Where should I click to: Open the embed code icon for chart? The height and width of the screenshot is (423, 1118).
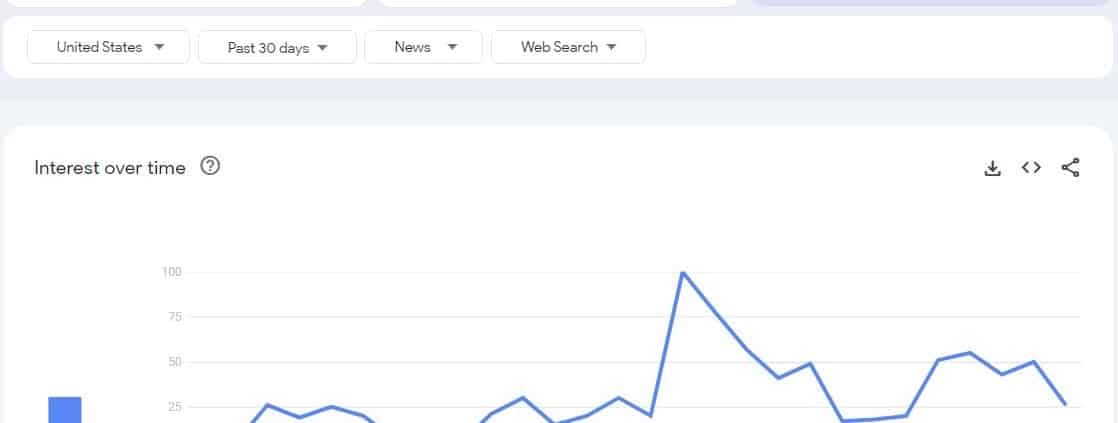pos(1031,168)
